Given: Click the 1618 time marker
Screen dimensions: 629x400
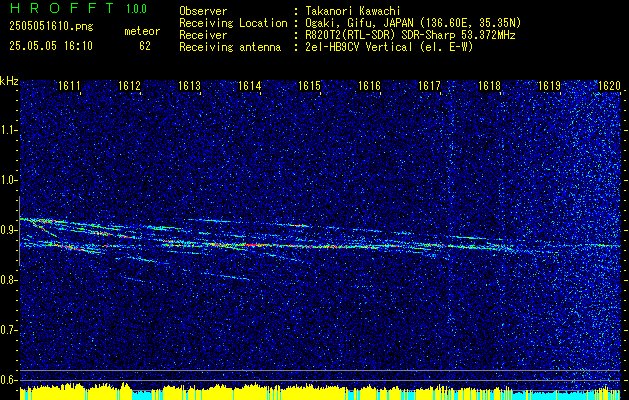Looking at the screenshot, I should (489, 85).
